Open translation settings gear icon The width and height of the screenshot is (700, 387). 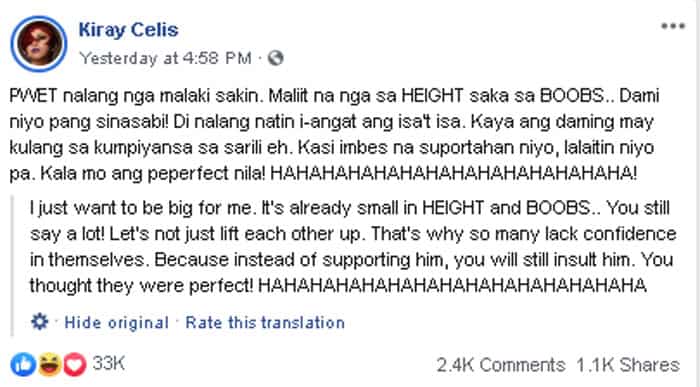[x=39, y=321]
